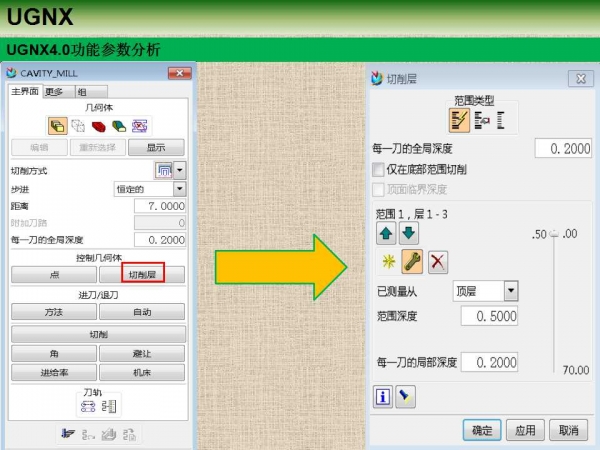Image resolution: width=600 pixels, height=450 pixels.
Task: Click the replay tool path icon
Action: point(88,435)
